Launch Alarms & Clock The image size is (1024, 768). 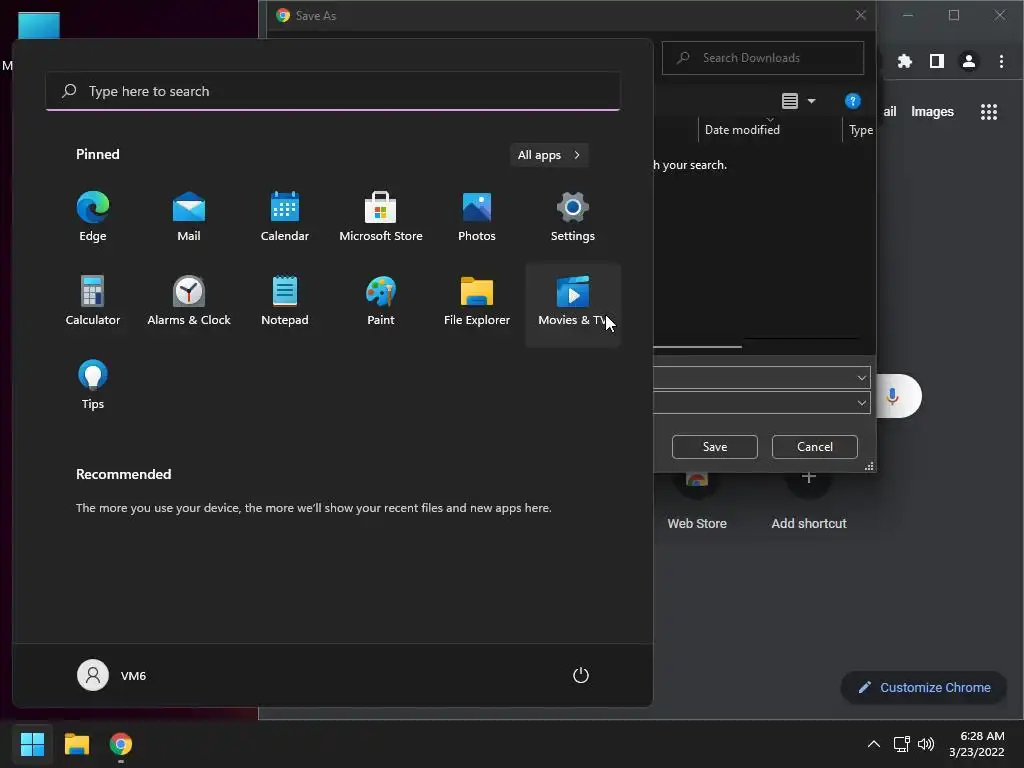[189, 301]
